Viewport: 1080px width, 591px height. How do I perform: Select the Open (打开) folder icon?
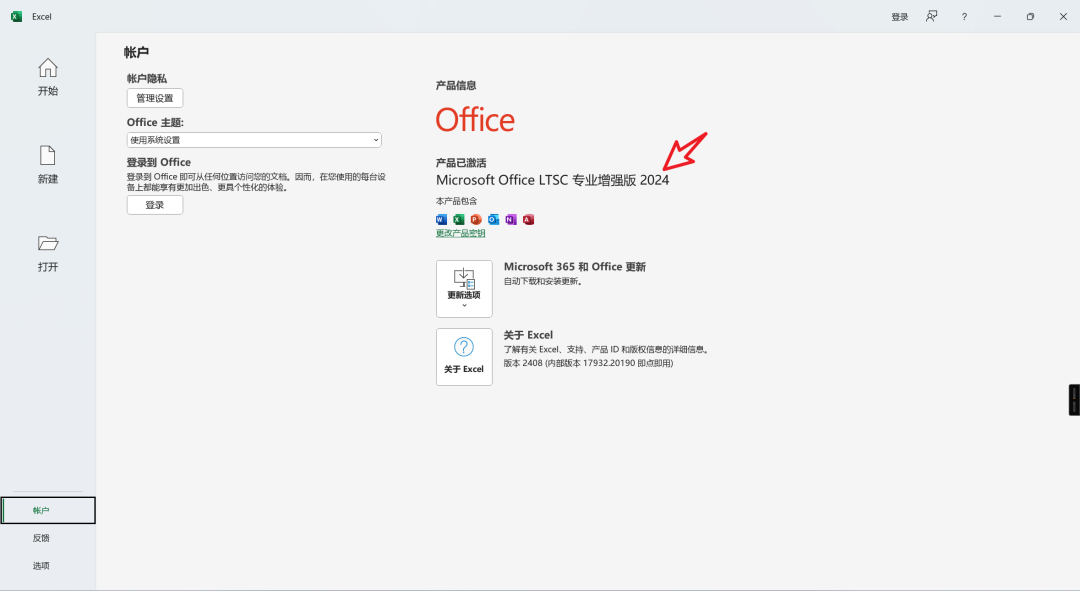point(48,243)
